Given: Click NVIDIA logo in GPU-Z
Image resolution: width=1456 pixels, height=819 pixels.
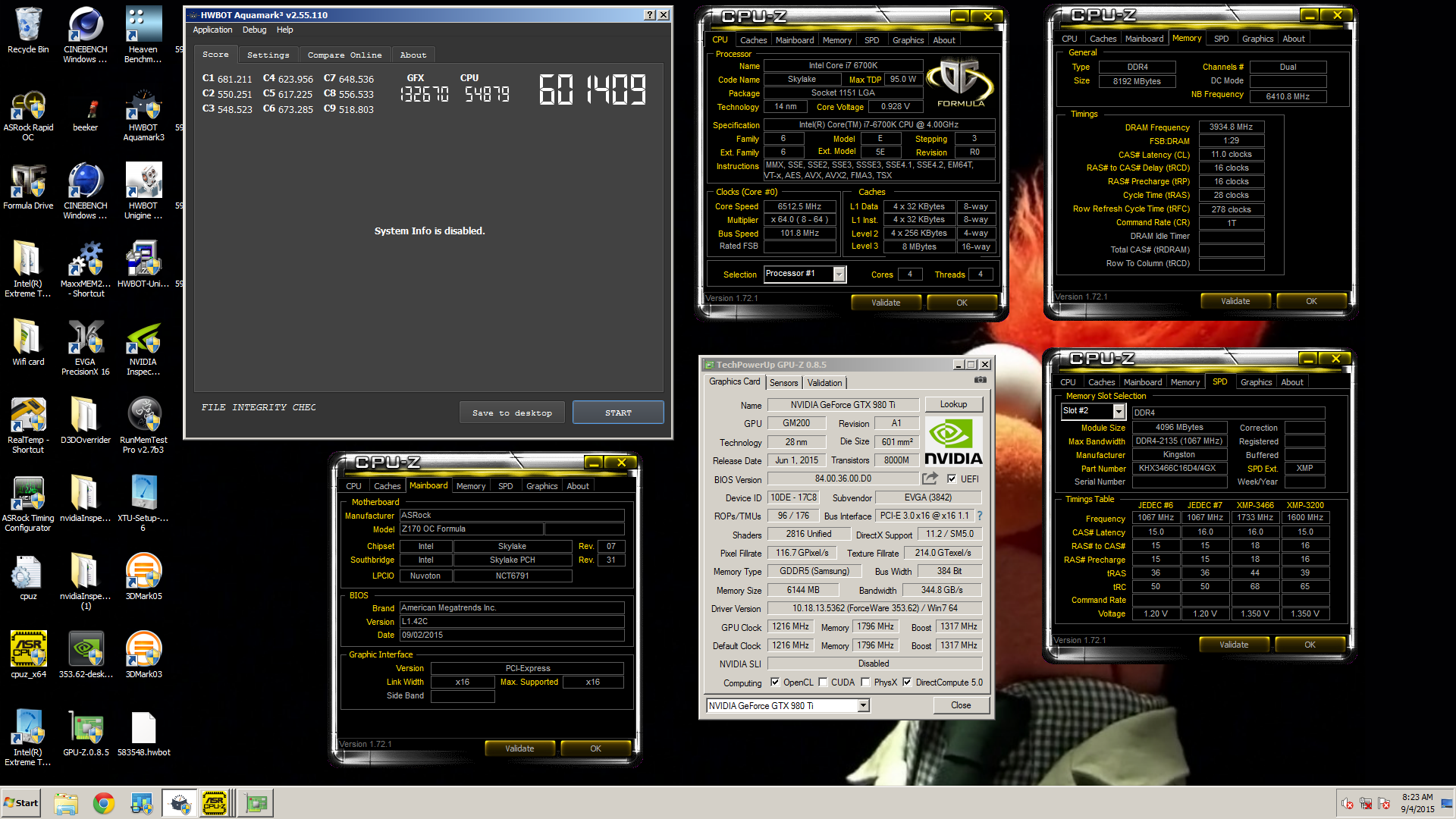Looking at the screenshot, I should [953, 441].
